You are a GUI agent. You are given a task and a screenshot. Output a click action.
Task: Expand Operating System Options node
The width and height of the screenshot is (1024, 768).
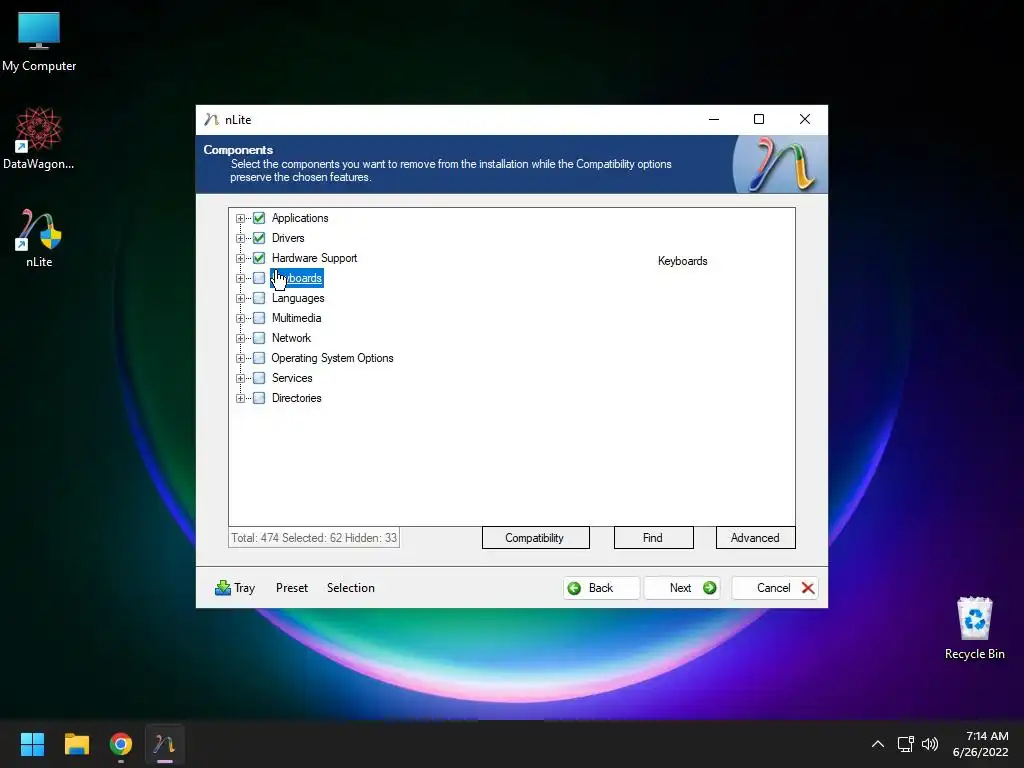coord(240,359)
